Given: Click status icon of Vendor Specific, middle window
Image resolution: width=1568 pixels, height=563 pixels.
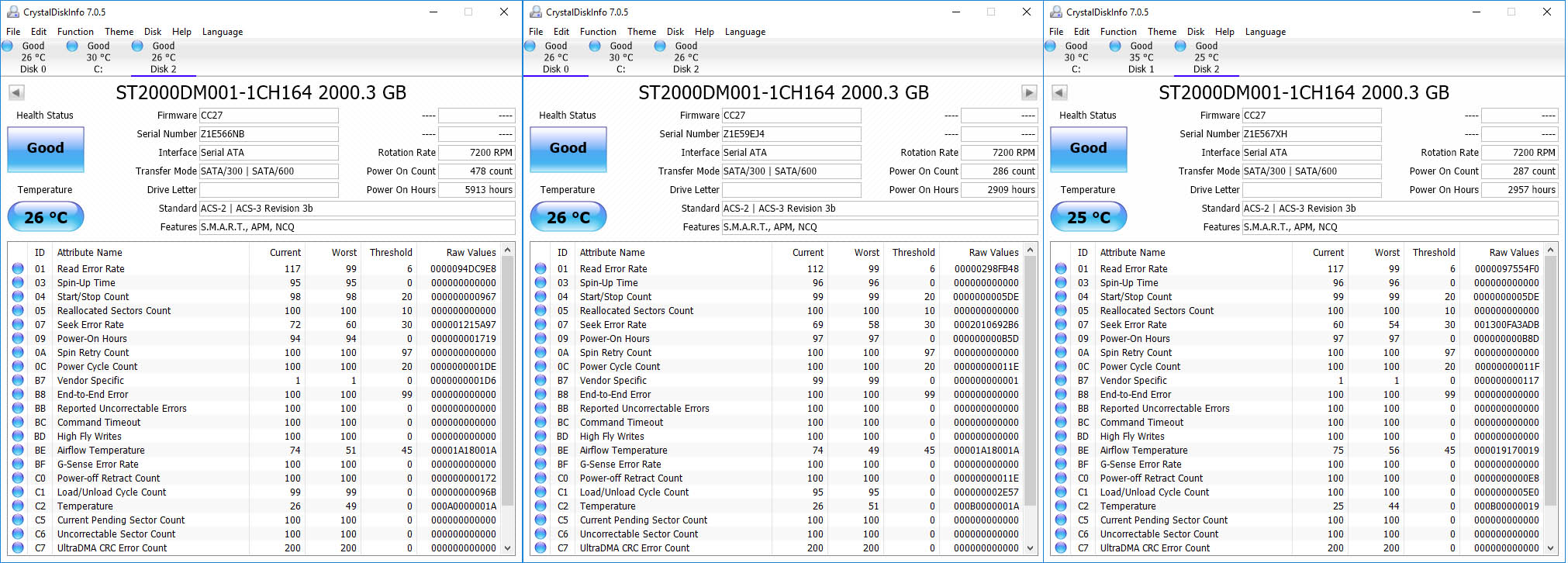Looking at the screenshot, I should [541, 380].
